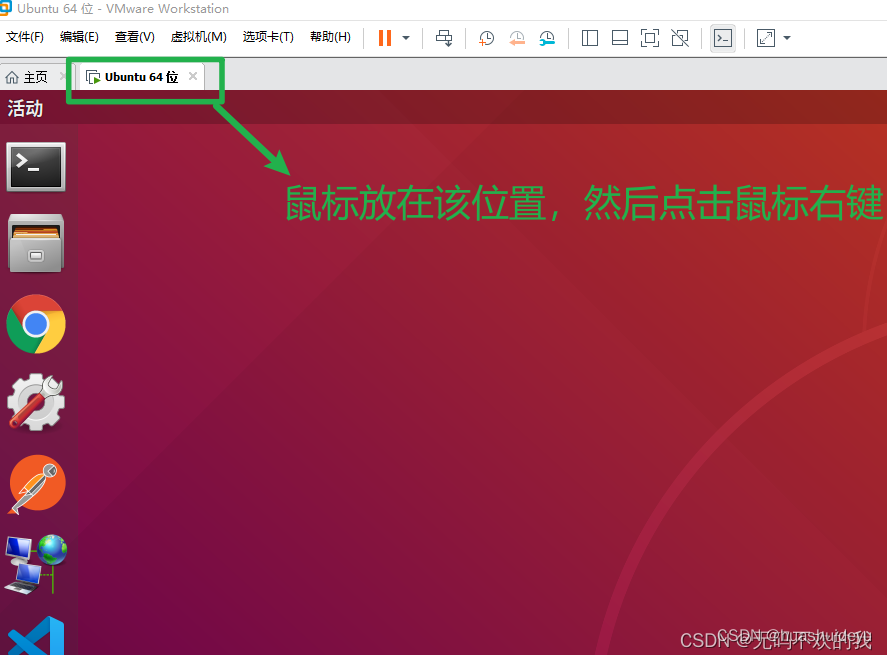The width and height of the screenshot is (887, 655).
Task: Open the suspend button dropdown arrow
Action: 405,38
